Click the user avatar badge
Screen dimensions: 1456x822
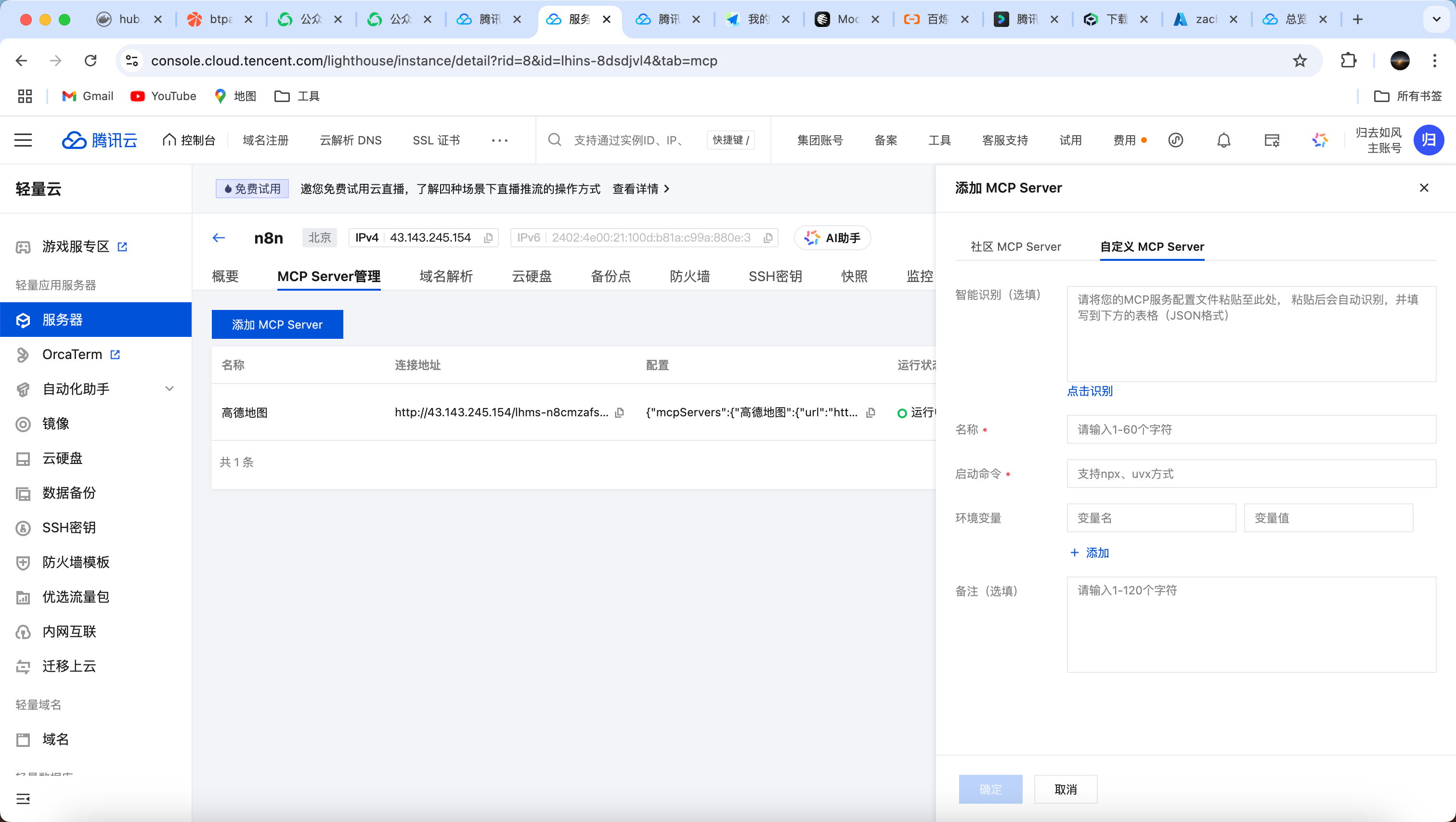coord(1428,140)
